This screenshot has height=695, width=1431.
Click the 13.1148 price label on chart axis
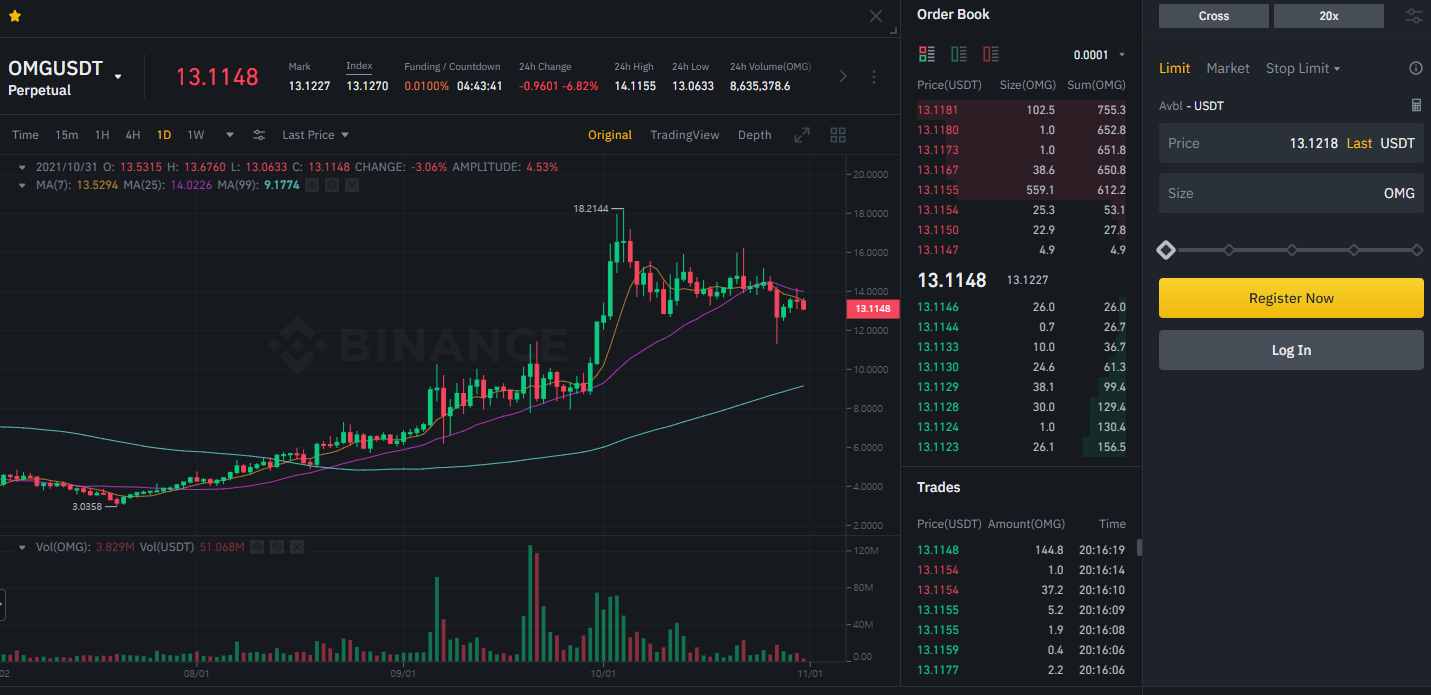pyautogui.click(x=873, y=309)
